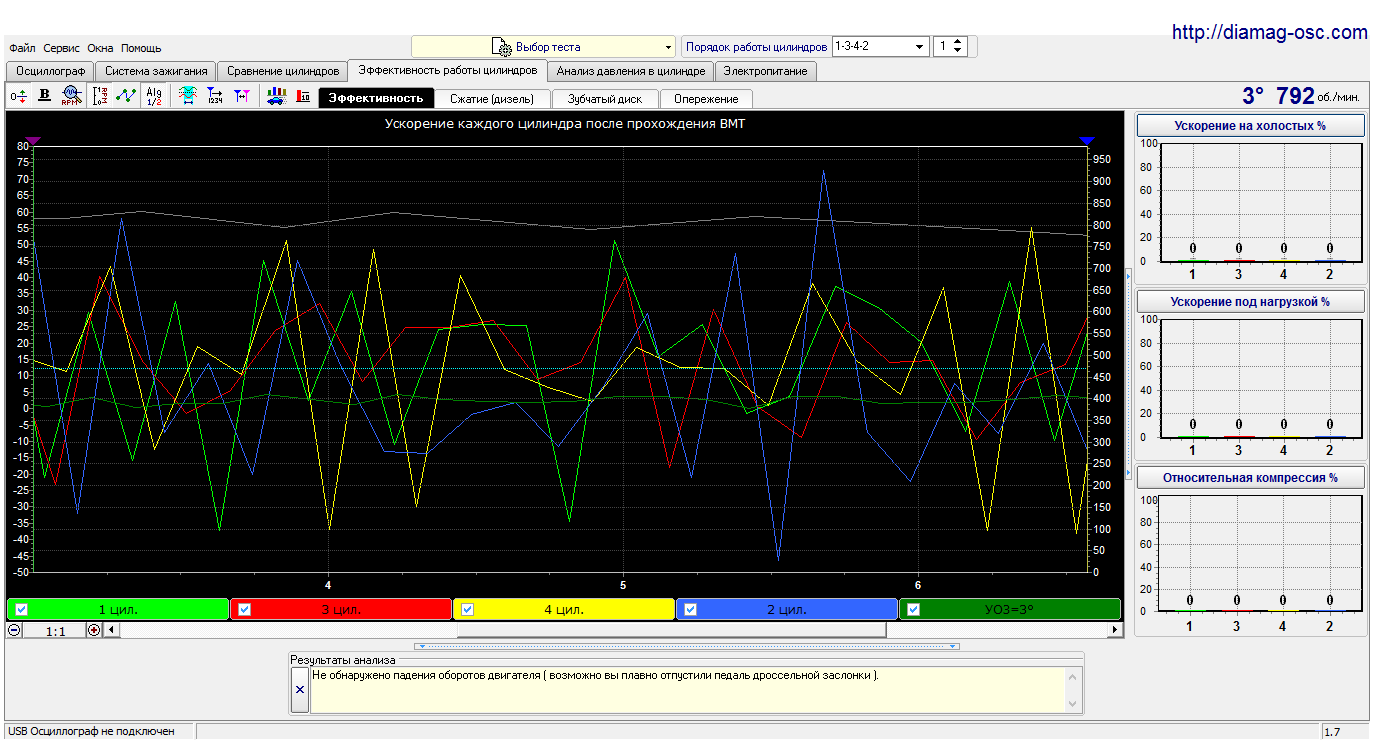Click the 1234 cylinder order marker icon
Image resolution: width=1382 pixels, height=744 pixels.
click(214, 96)
